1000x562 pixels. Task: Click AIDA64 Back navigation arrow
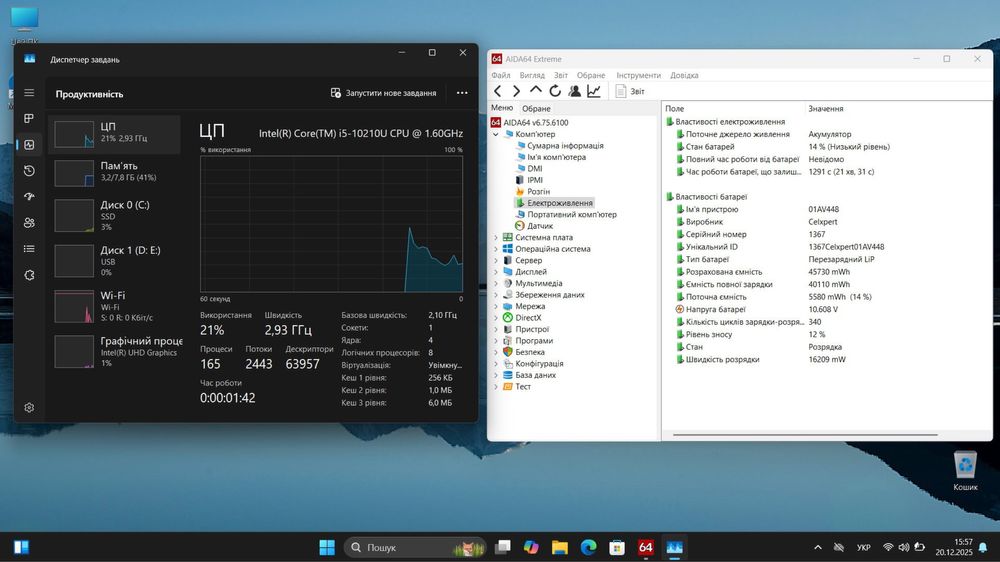click(498, 91)
